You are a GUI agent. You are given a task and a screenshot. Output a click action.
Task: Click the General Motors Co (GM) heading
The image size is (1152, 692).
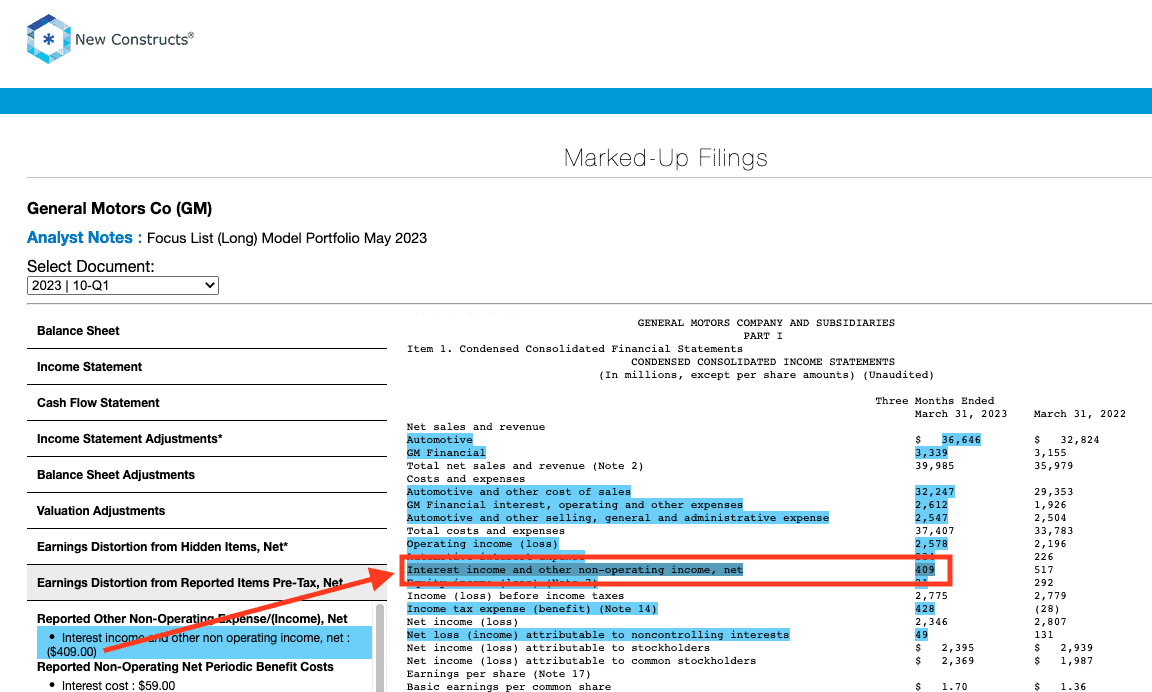[120, 208]
